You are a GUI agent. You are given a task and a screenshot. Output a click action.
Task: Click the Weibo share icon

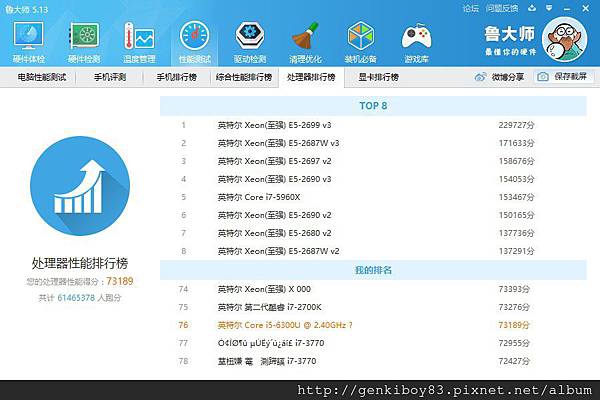point(480,77)
